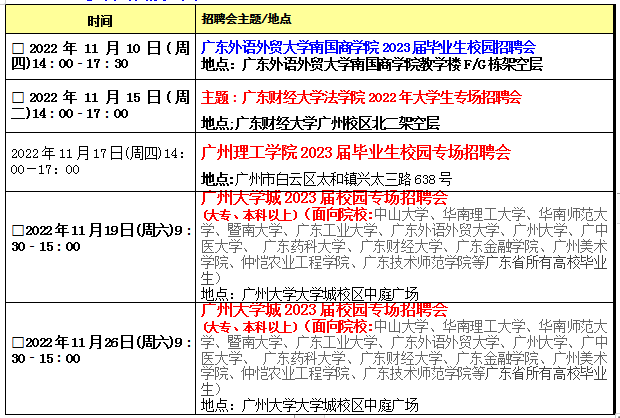This screenshot has height=418, width=620.
Task: Tick the checkbox for 2022年11月26日 session
Action: pos(18,342)
